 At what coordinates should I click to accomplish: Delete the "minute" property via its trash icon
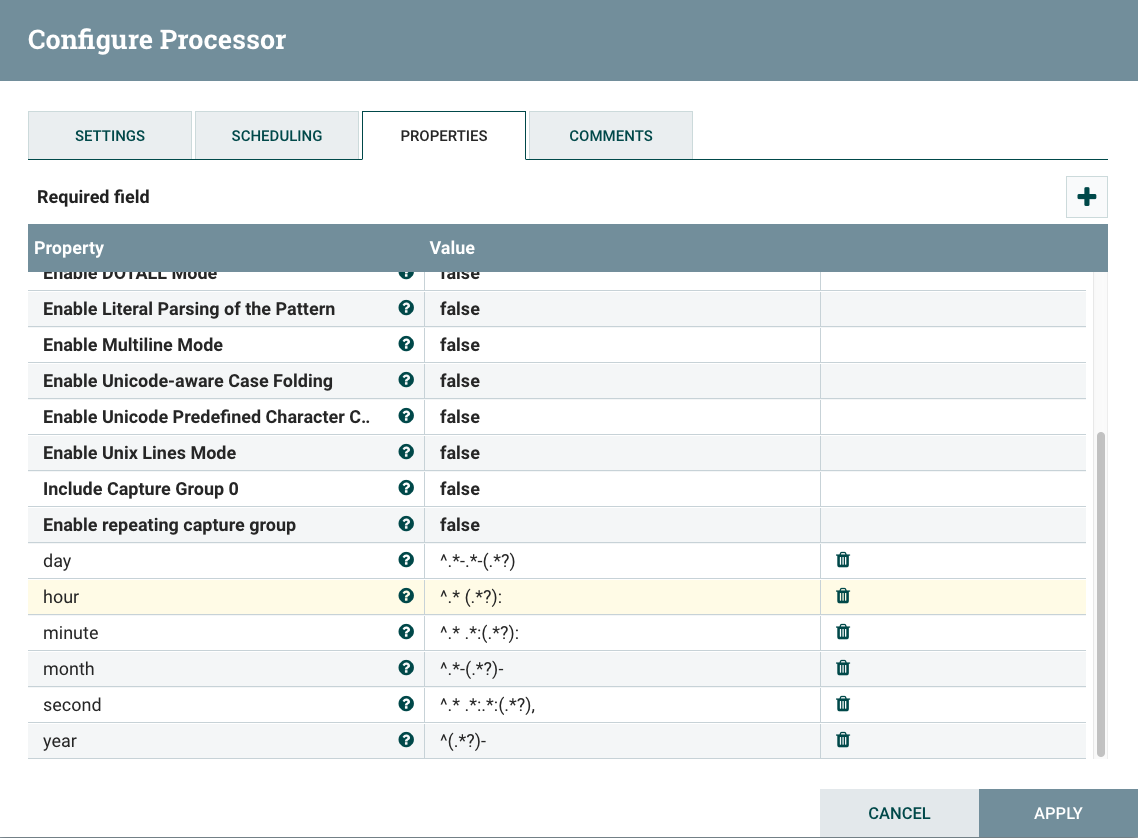click(842, 632)
